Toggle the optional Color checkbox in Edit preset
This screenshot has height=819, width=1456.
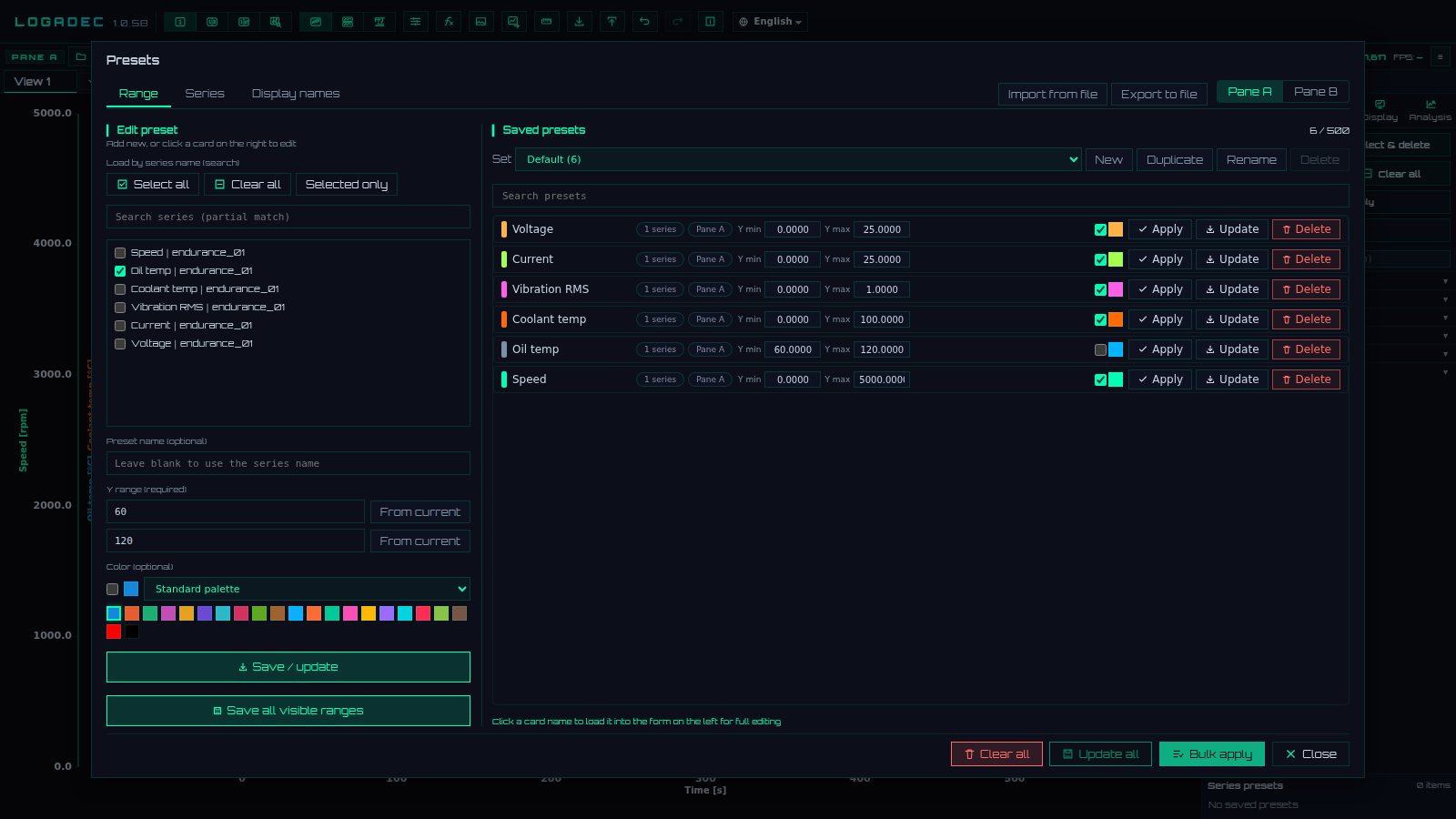[113, 590]
